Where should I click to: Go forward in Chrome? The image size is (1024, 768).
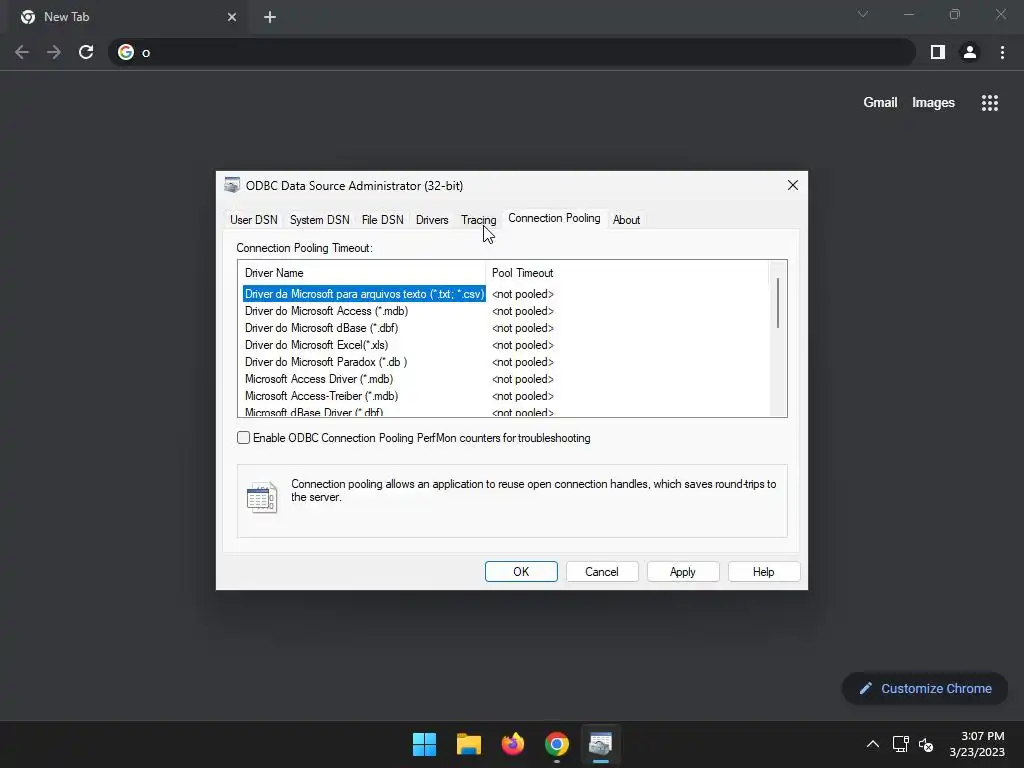click(x=54, y=52)
